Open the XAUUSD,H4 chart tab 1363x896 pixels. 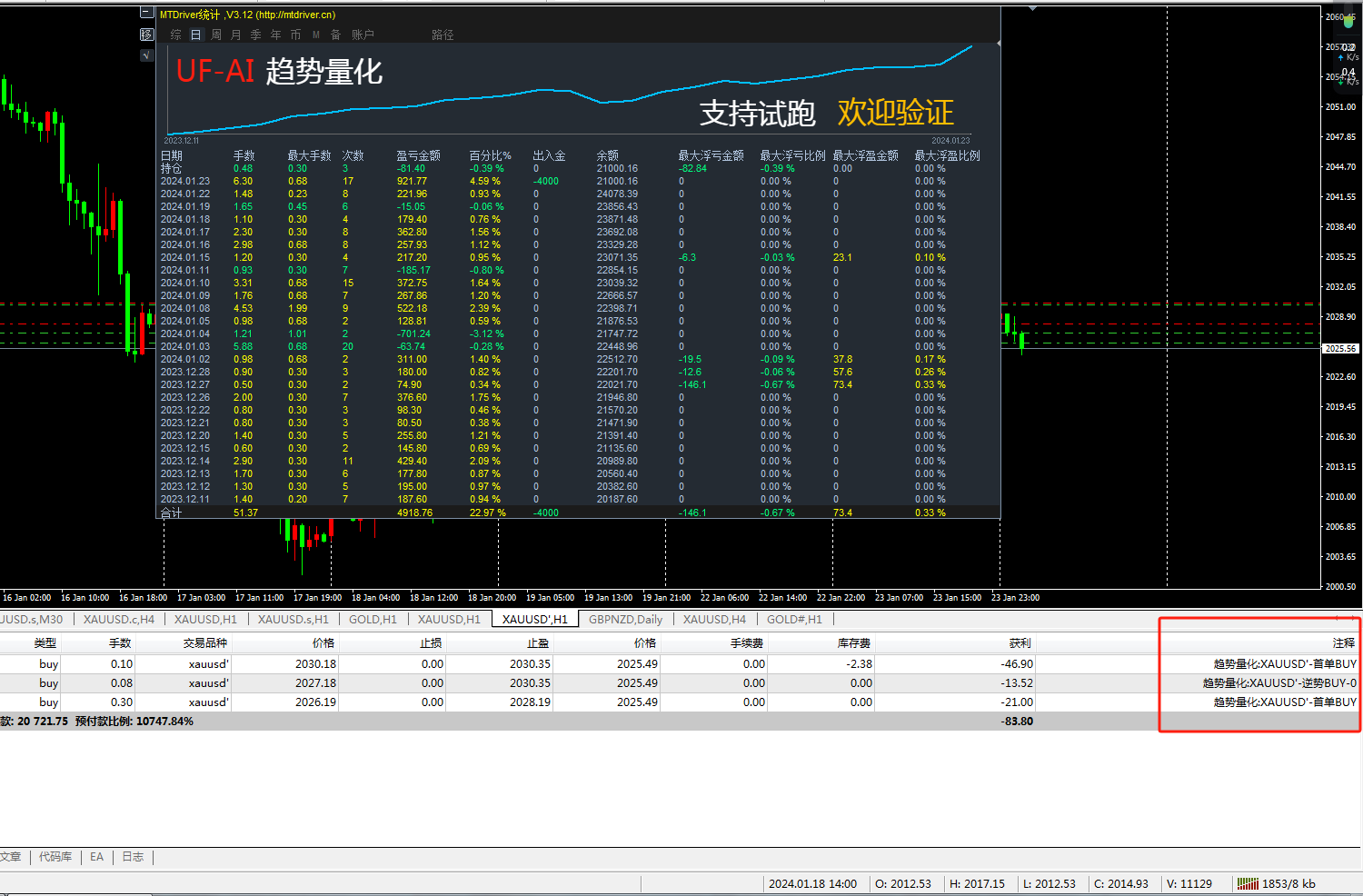click(x=714, y=619)
